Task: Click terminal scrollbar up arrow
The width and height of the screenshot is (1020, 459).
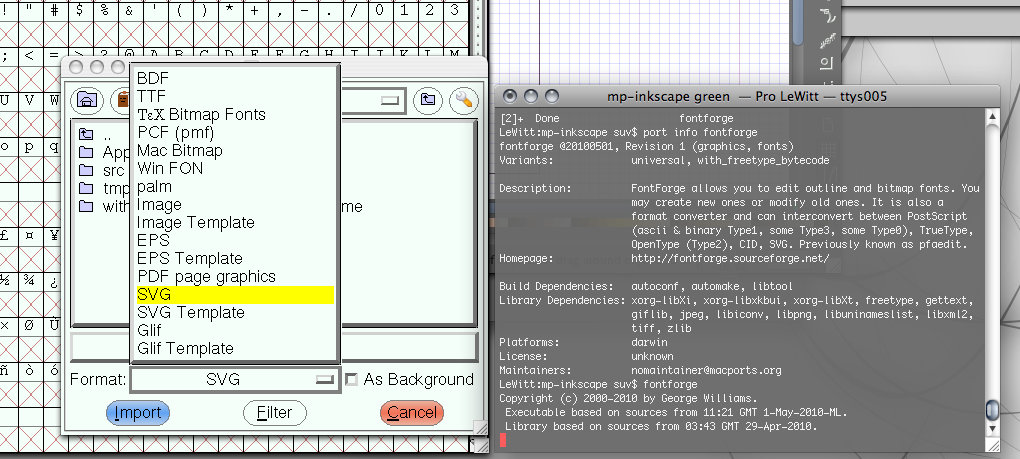Action: pyautogui.click(x=992, y=116)
